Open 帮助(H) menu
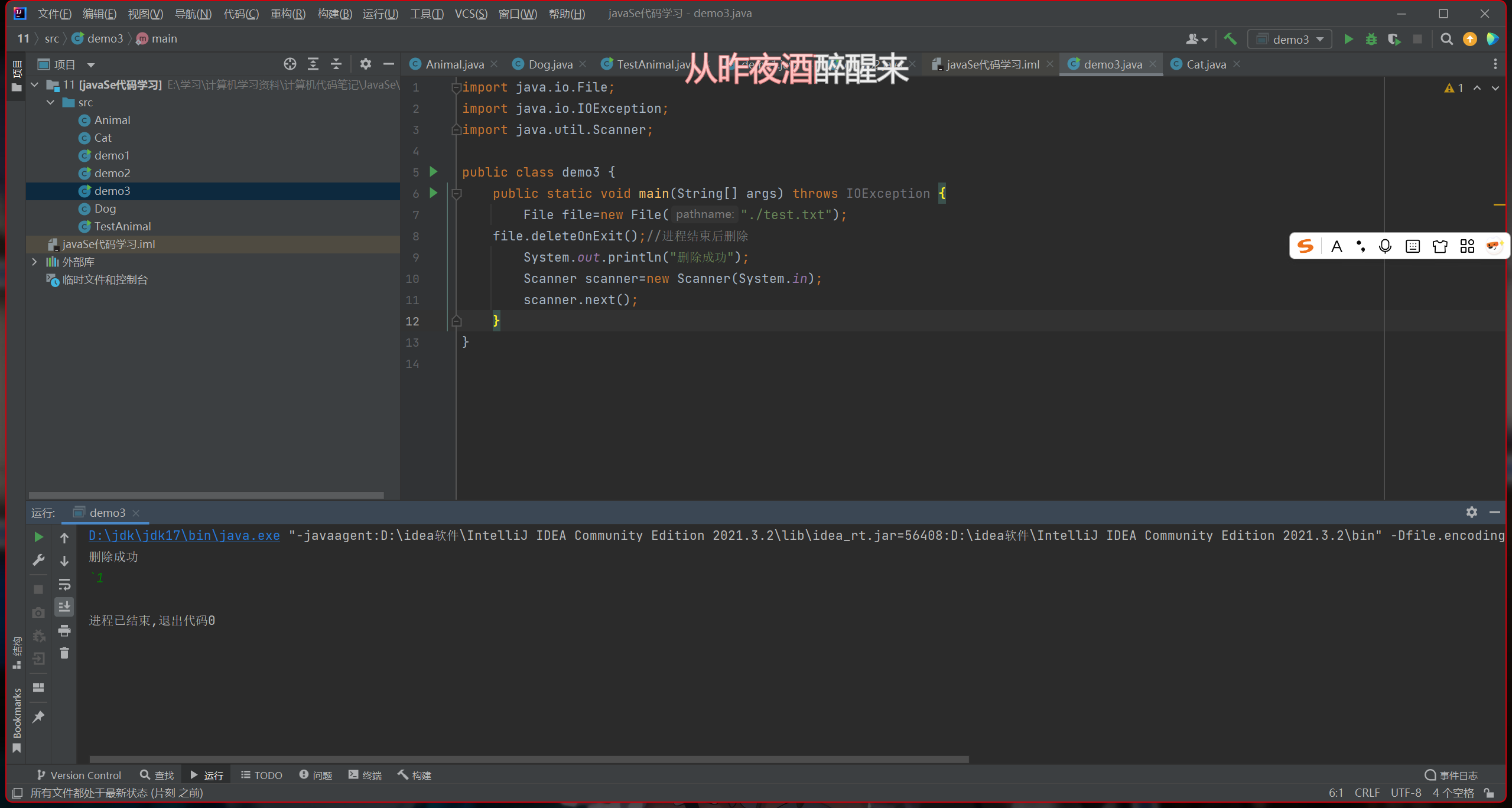Screen dimensions: 1512x808 pos(567,14)
